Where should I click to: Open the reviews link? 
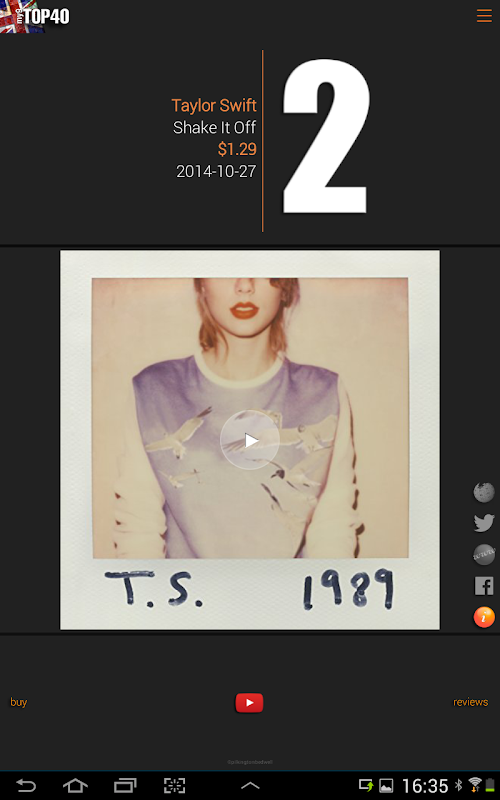click(470, 702)
